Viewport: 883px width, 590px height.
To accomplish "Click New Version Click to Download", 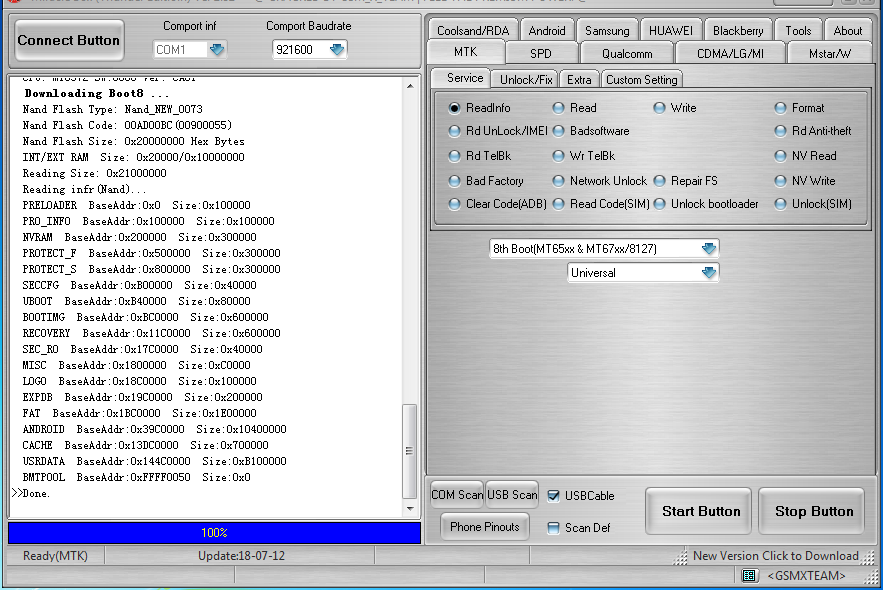I will tap(775, 556).
